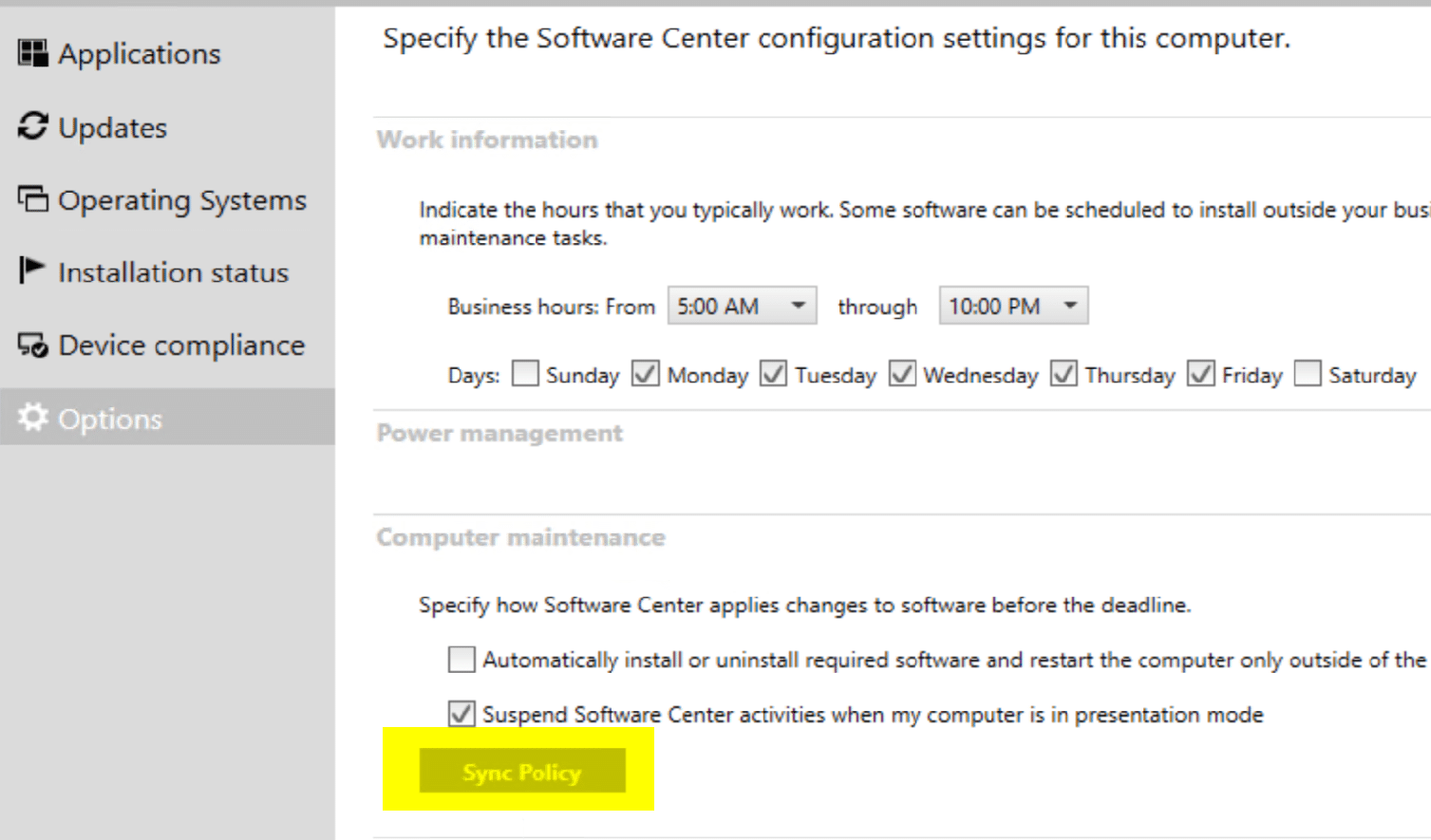Click the Device compliance icon
Viewport: 1431px width, 840px height.
click(31, 345)
